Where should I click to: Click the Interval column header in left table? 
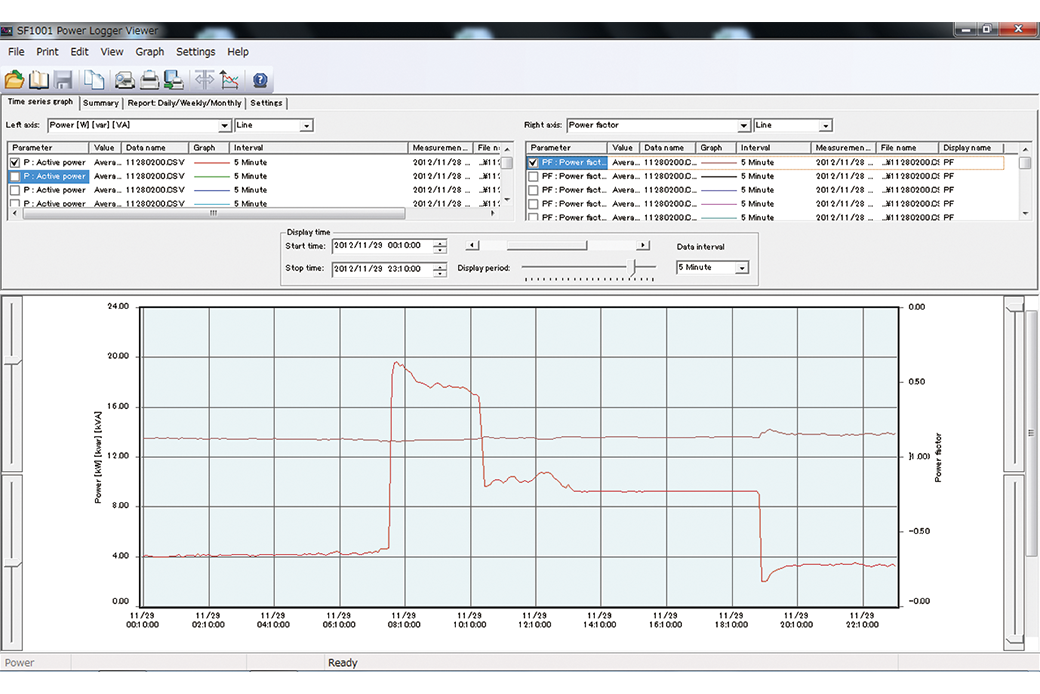pyautogui.click(x=250, y=148)
